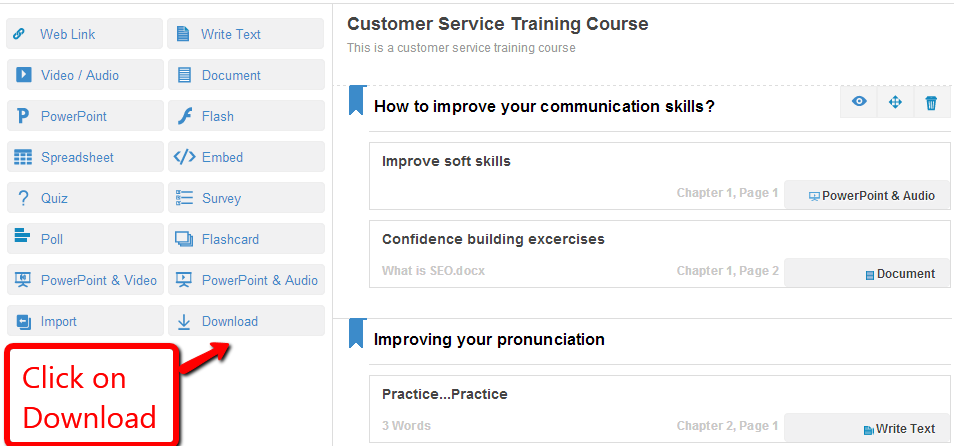Insert a Poll item
Screen dimensions: 954x446
tap(84, 239)
